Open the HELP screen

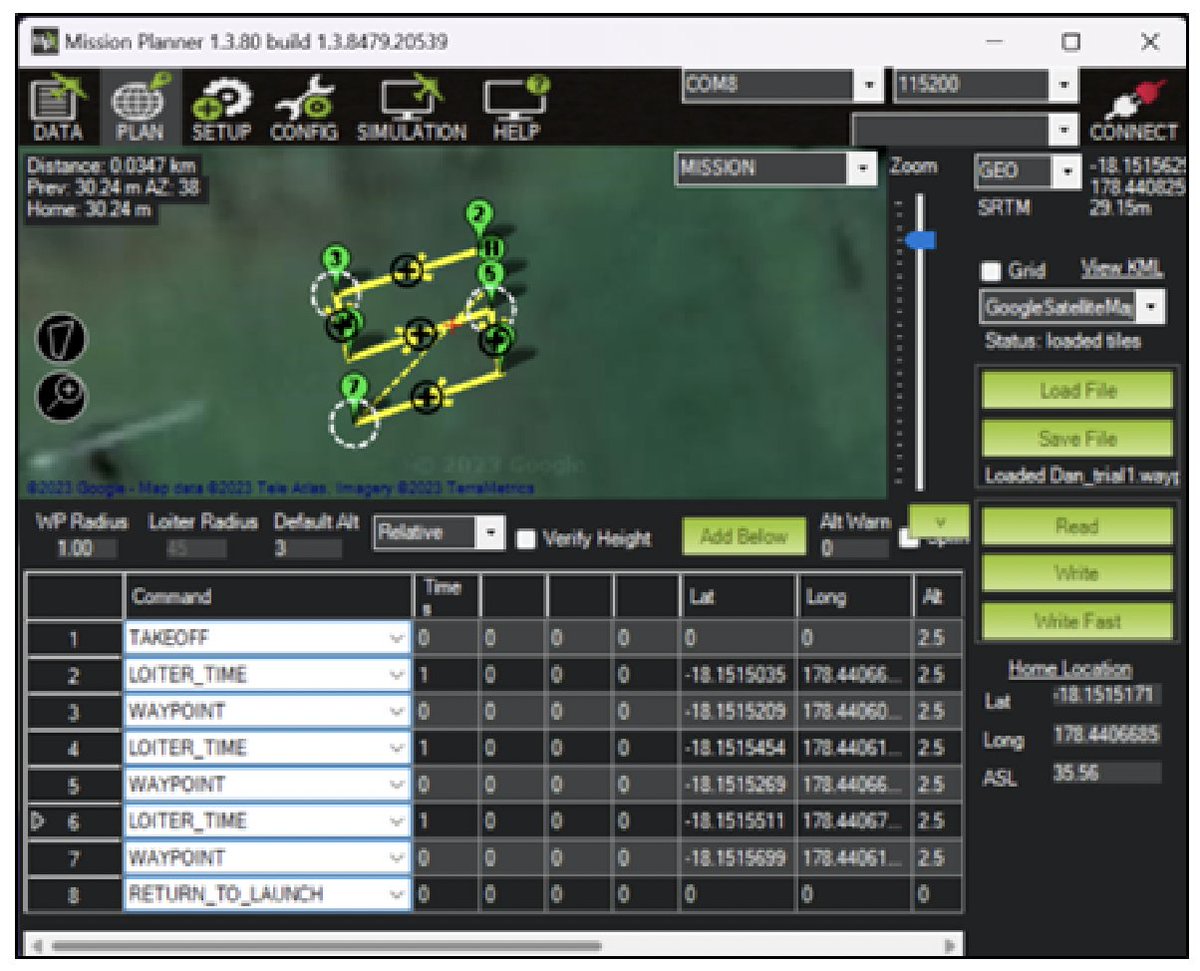coord(517,108)
